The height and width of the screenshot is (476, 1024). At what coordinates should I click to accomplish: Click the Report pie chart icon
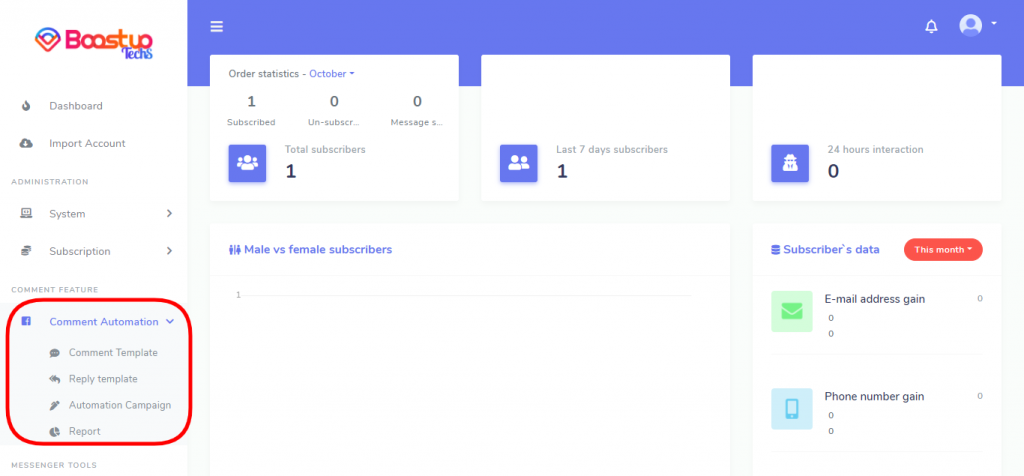pyautogui.click(x=54, y=432)
